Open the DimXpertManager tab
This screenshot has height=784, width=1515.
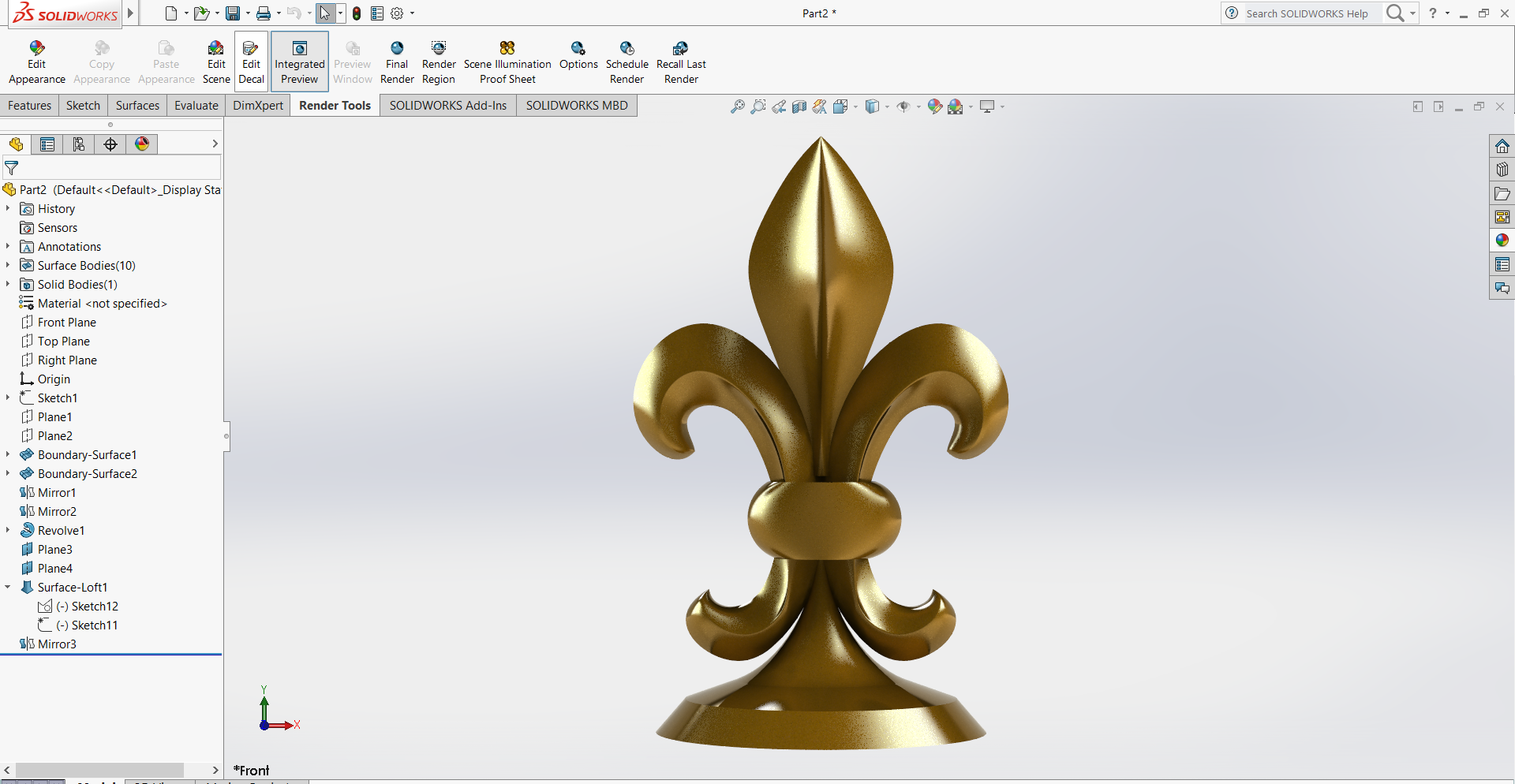coord(110,144)
